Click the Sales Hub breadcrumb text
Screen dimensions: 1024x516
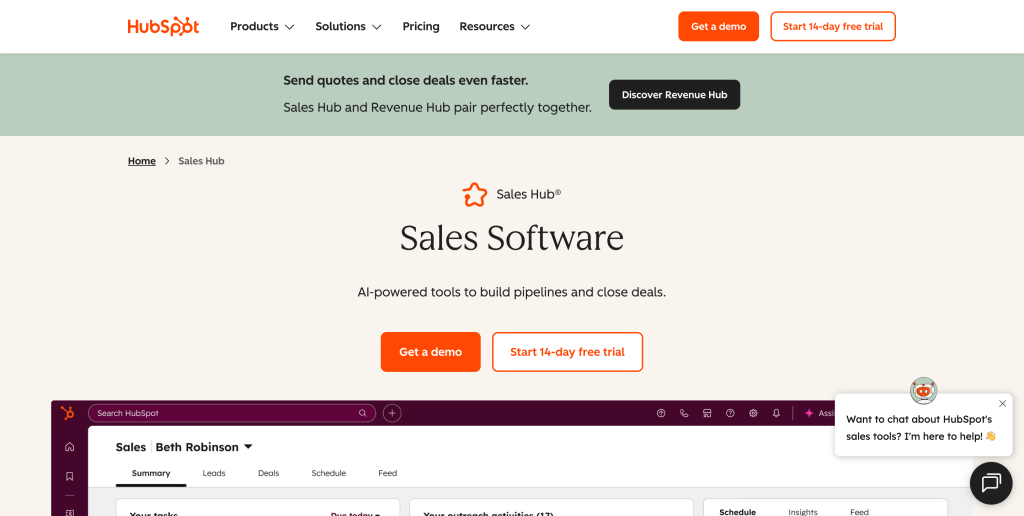pyautogui.click(x=201, y=161)
